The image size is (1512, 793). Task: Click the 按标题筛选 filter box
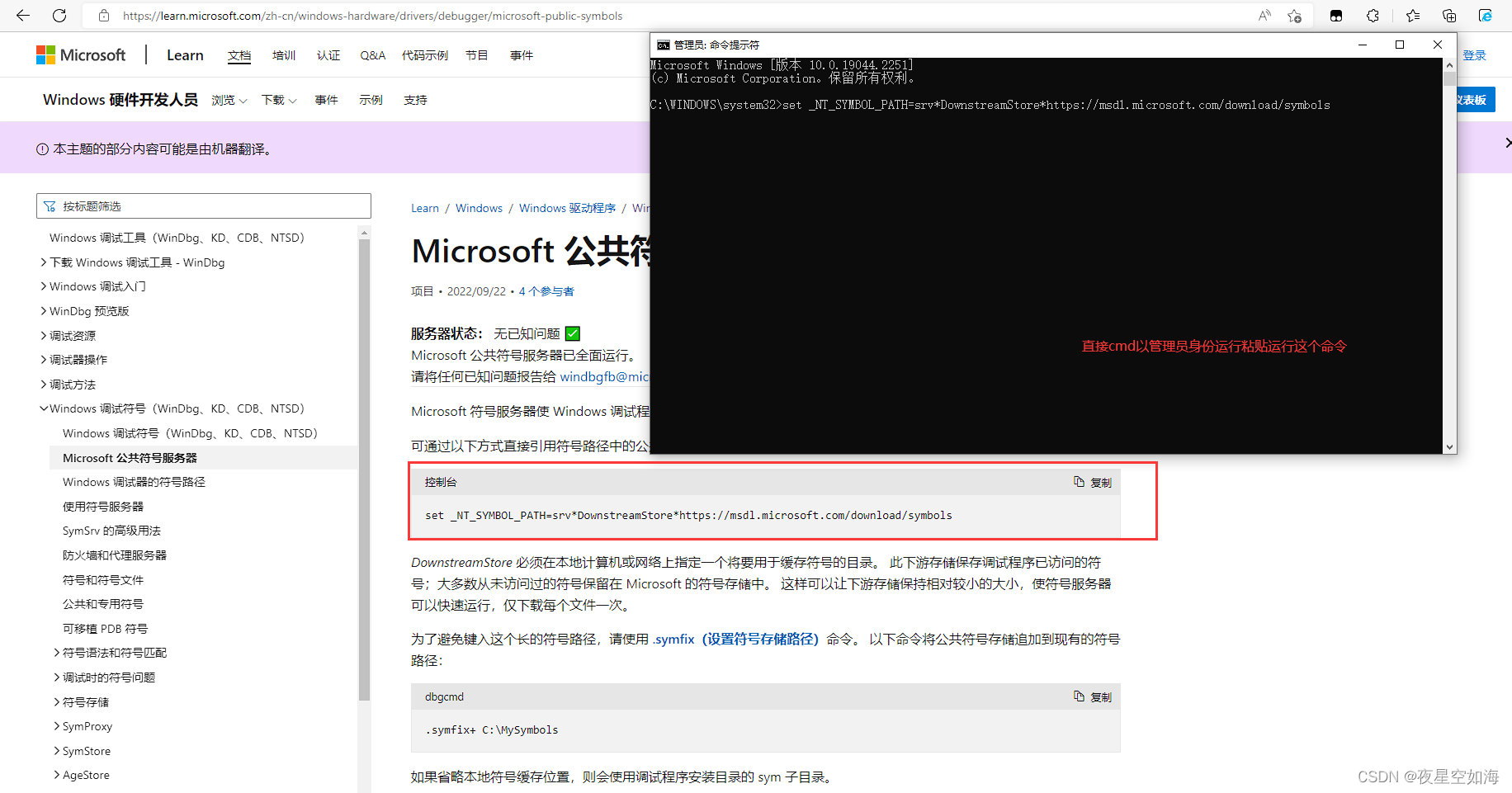pyautogui.click(x=203, y=205)
